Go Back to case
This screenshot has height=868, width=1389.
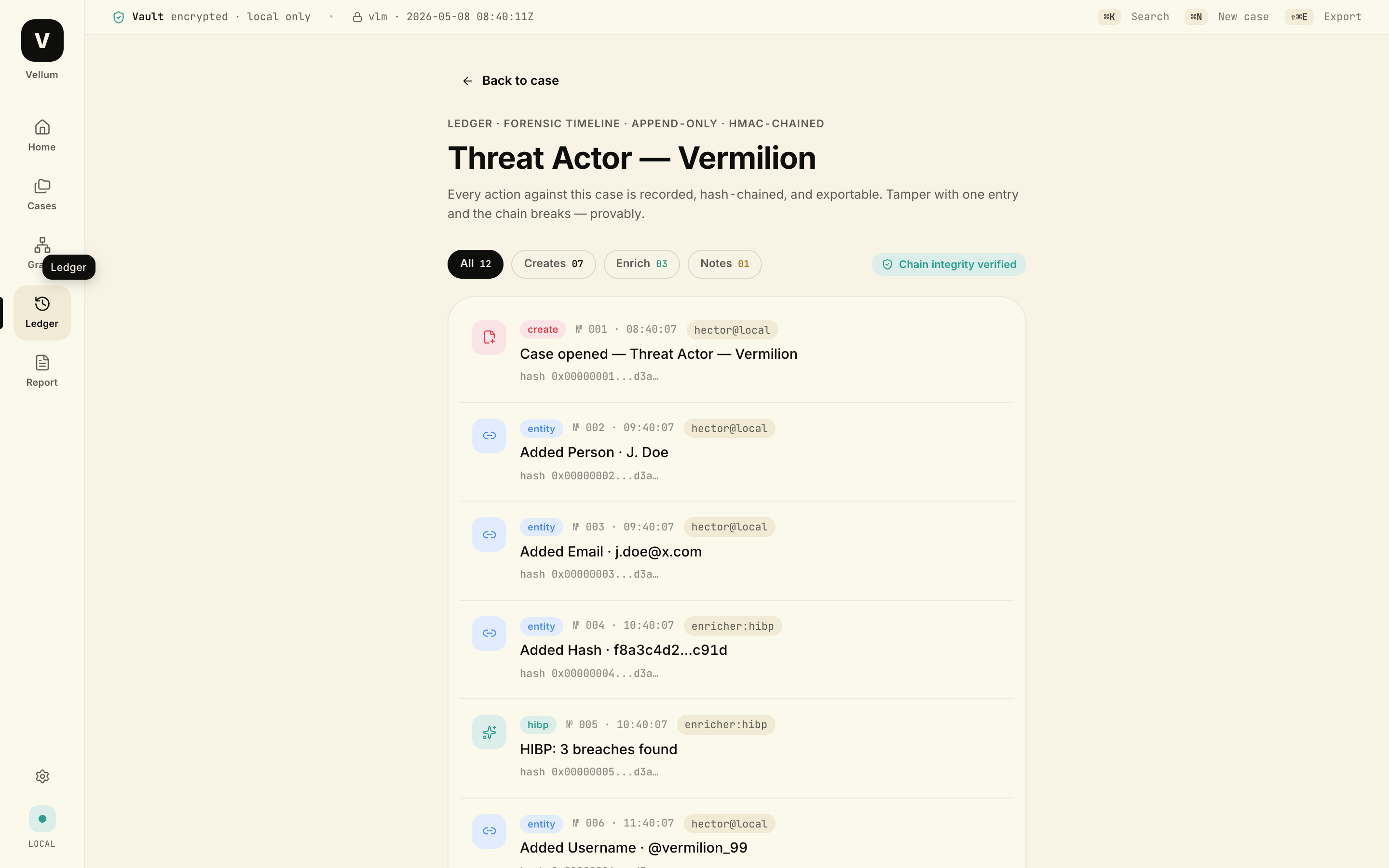pyautogui.click(x=510, y=81)
